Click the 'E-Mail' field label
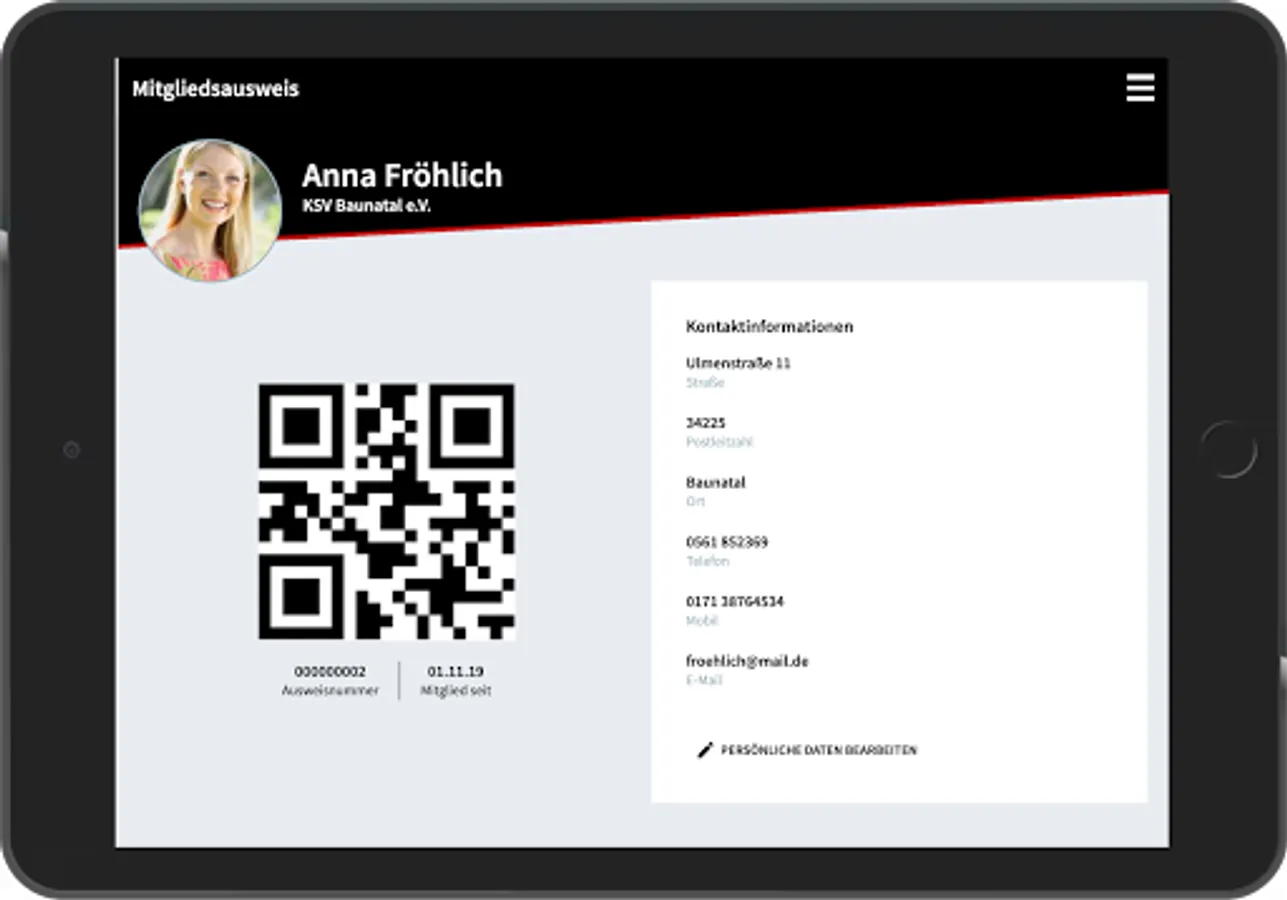The height and width of the screenshot is (900, 1287). tap(704, 681)
